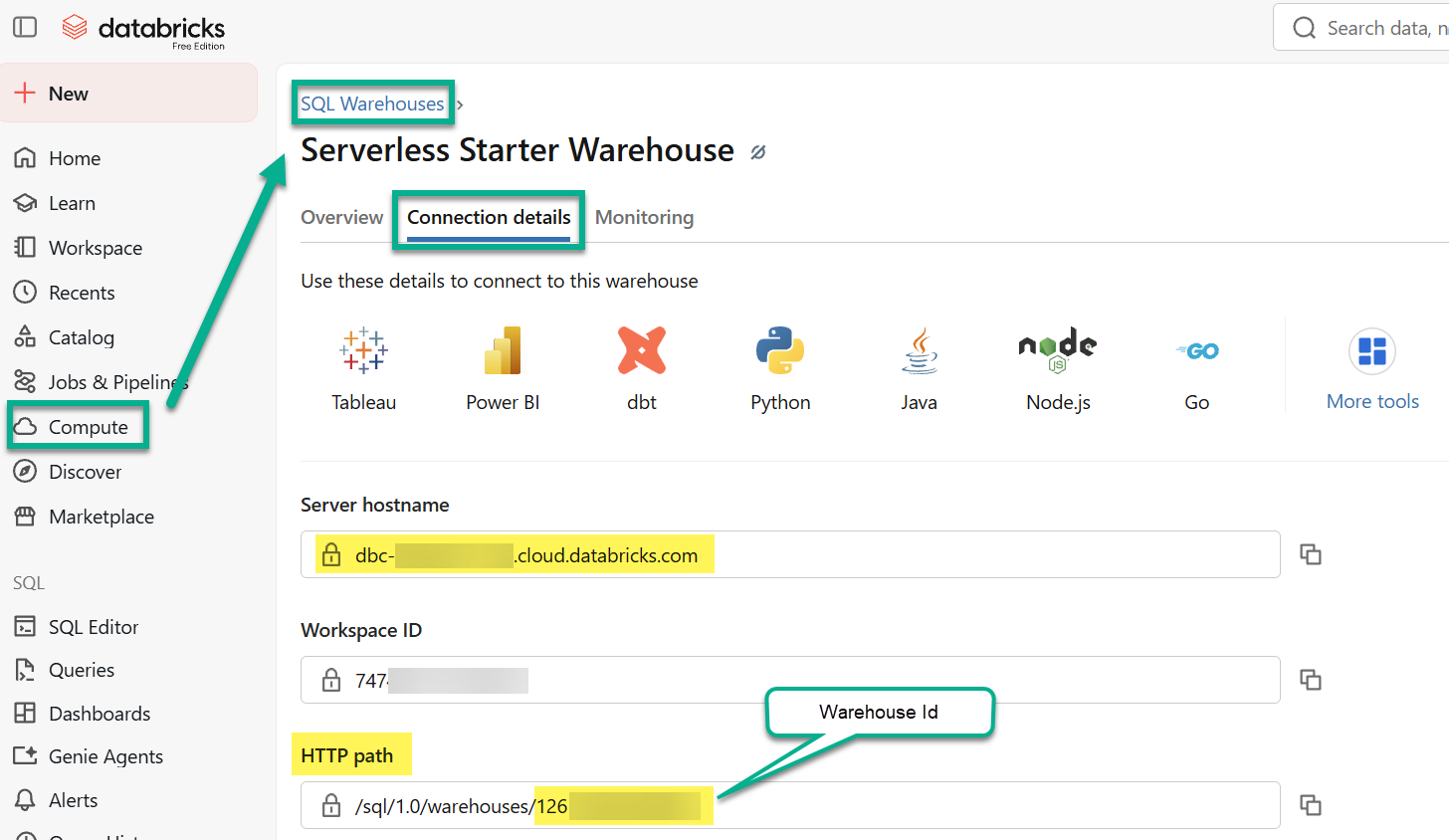Copy the Server hostname value
Image resolution: width=1449 pixels, height=840 pixels.
pyautogui.click(x=1311, y=554)
